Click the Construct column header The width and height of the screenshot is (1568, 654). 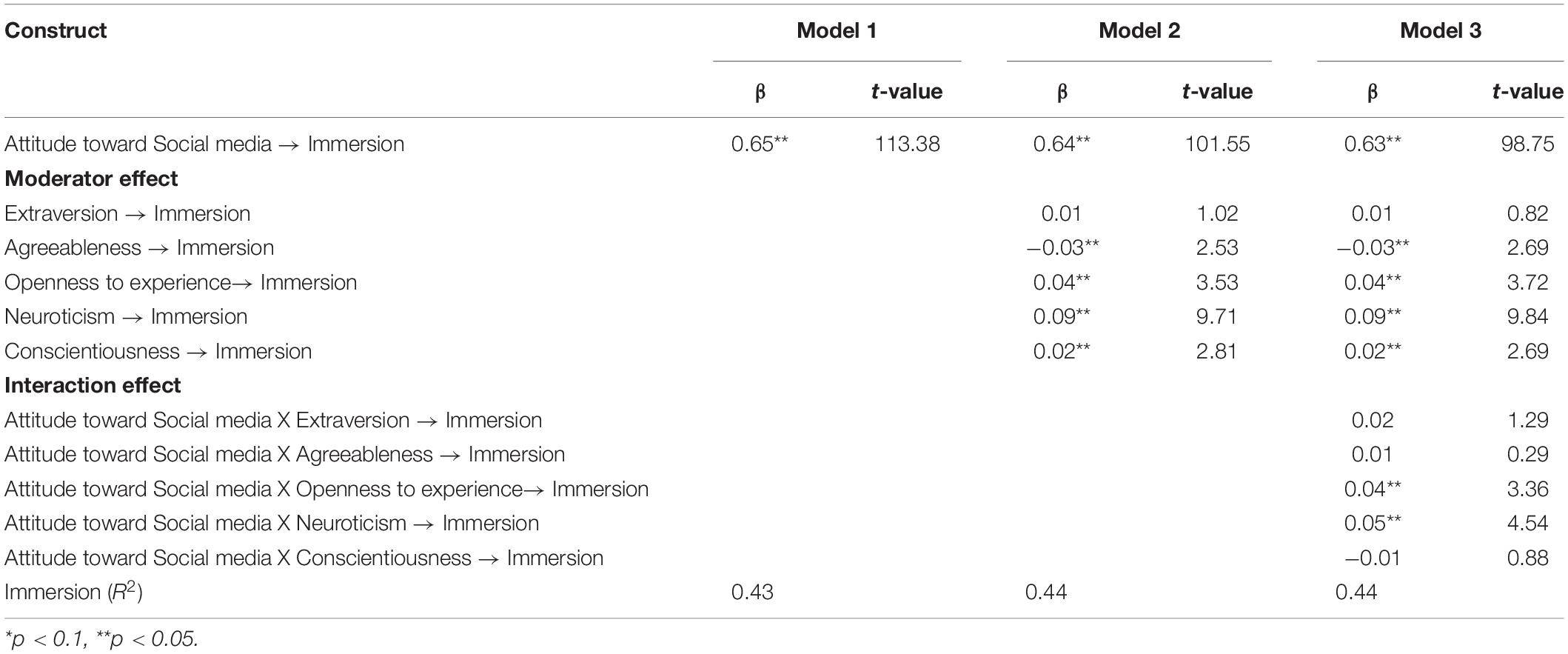pos(56,31)
